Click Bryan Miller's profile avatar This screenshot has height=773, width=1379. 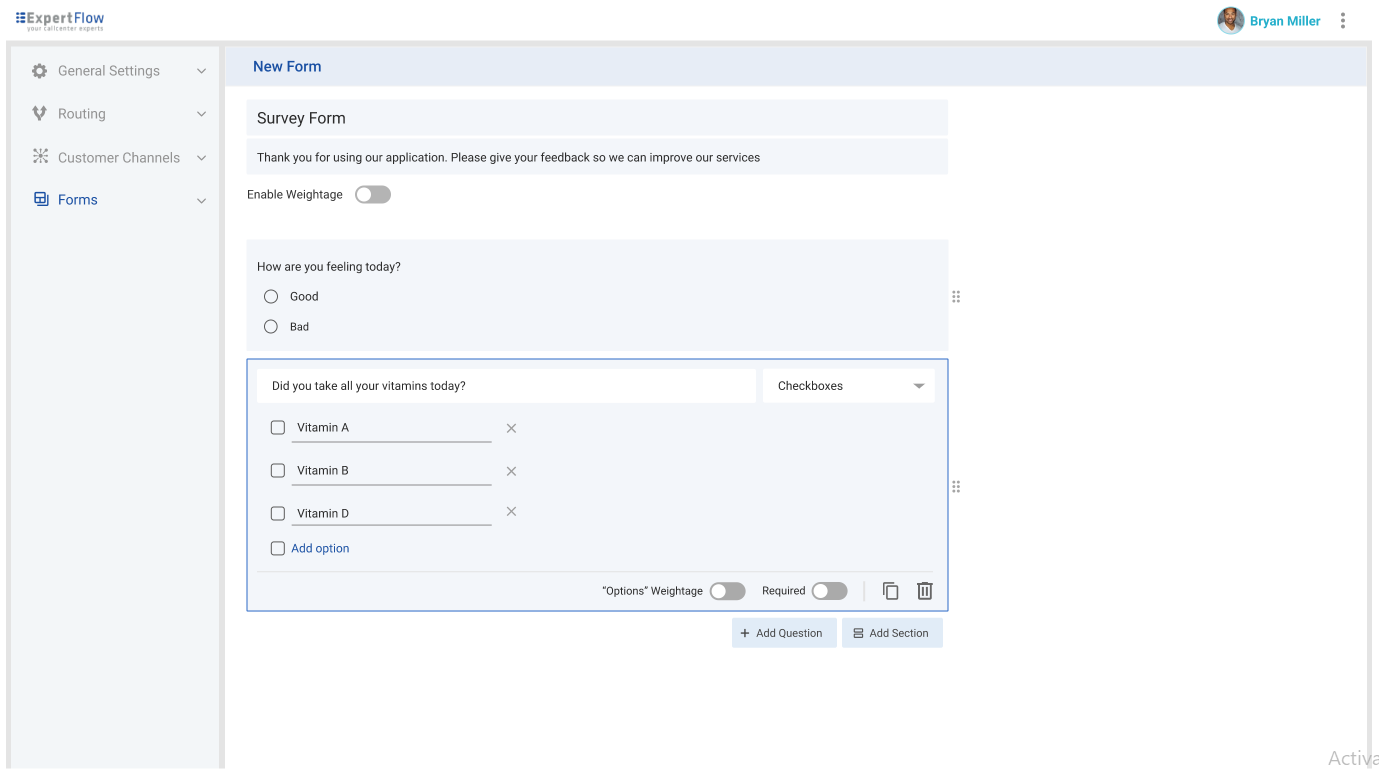[x=1230, y=21]
